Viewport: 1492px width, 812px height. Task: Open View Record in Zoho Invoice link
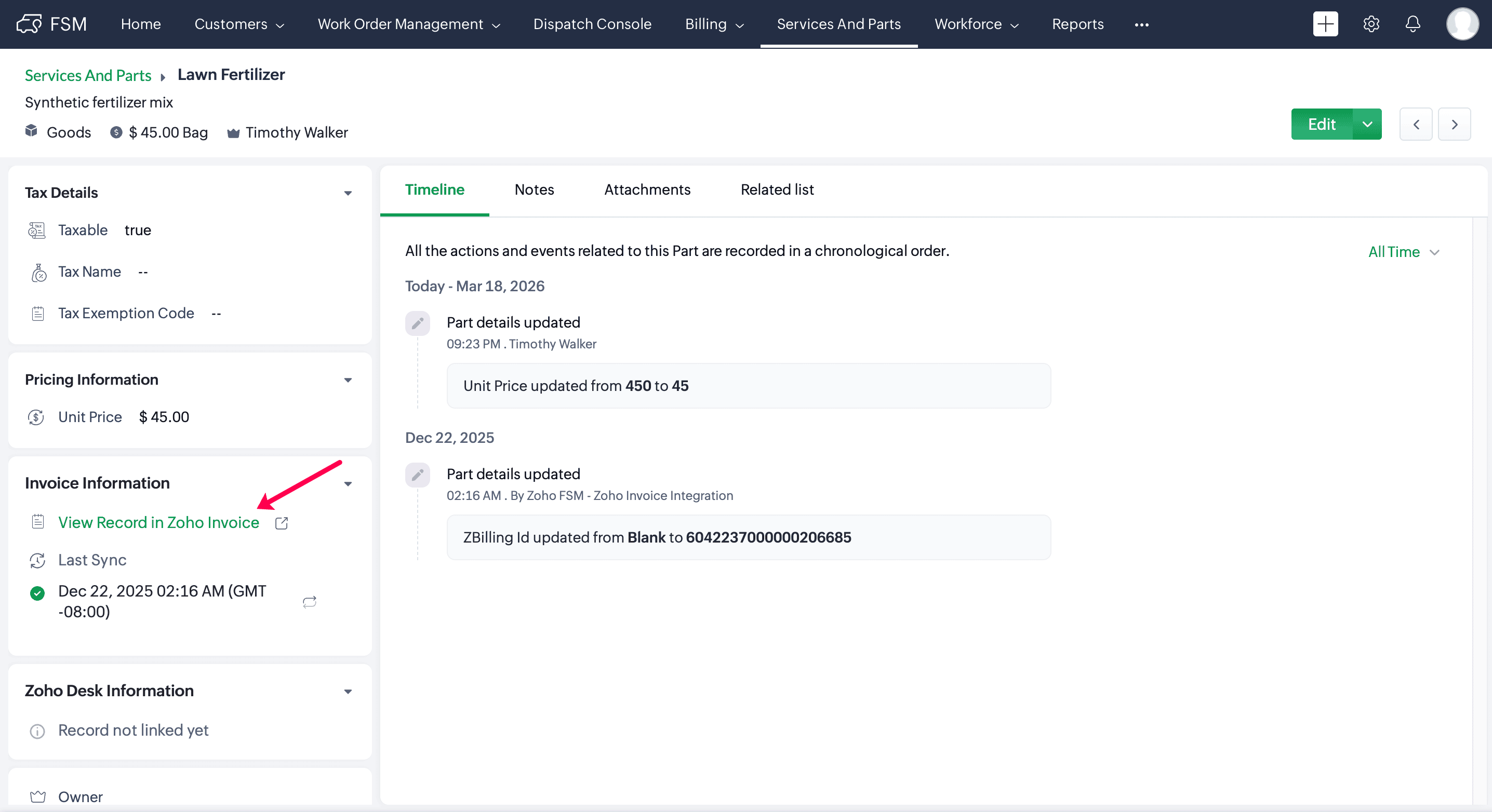(x=158, y=523)
